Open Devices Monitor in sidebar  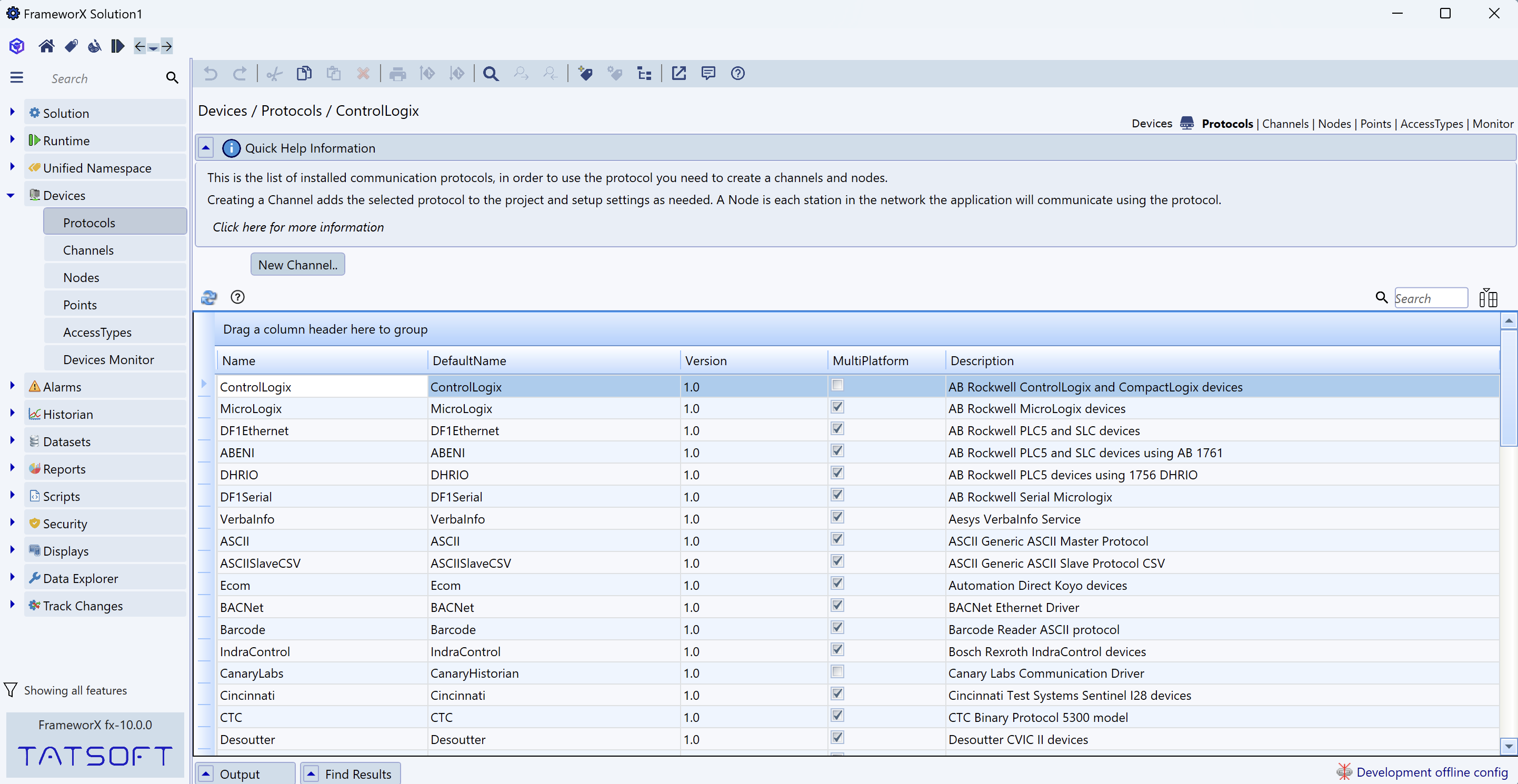click(x=115, y=360)
